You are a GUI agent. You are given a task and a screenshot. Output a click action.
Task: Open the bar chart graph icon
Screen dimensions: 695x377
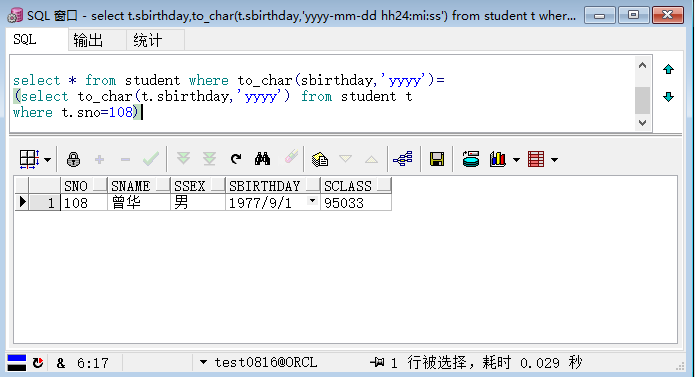coord(498,159)
